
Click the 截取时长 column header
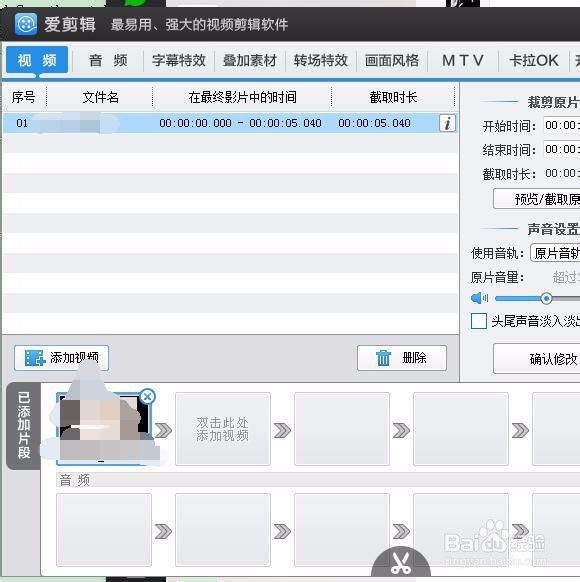point(393,97)
